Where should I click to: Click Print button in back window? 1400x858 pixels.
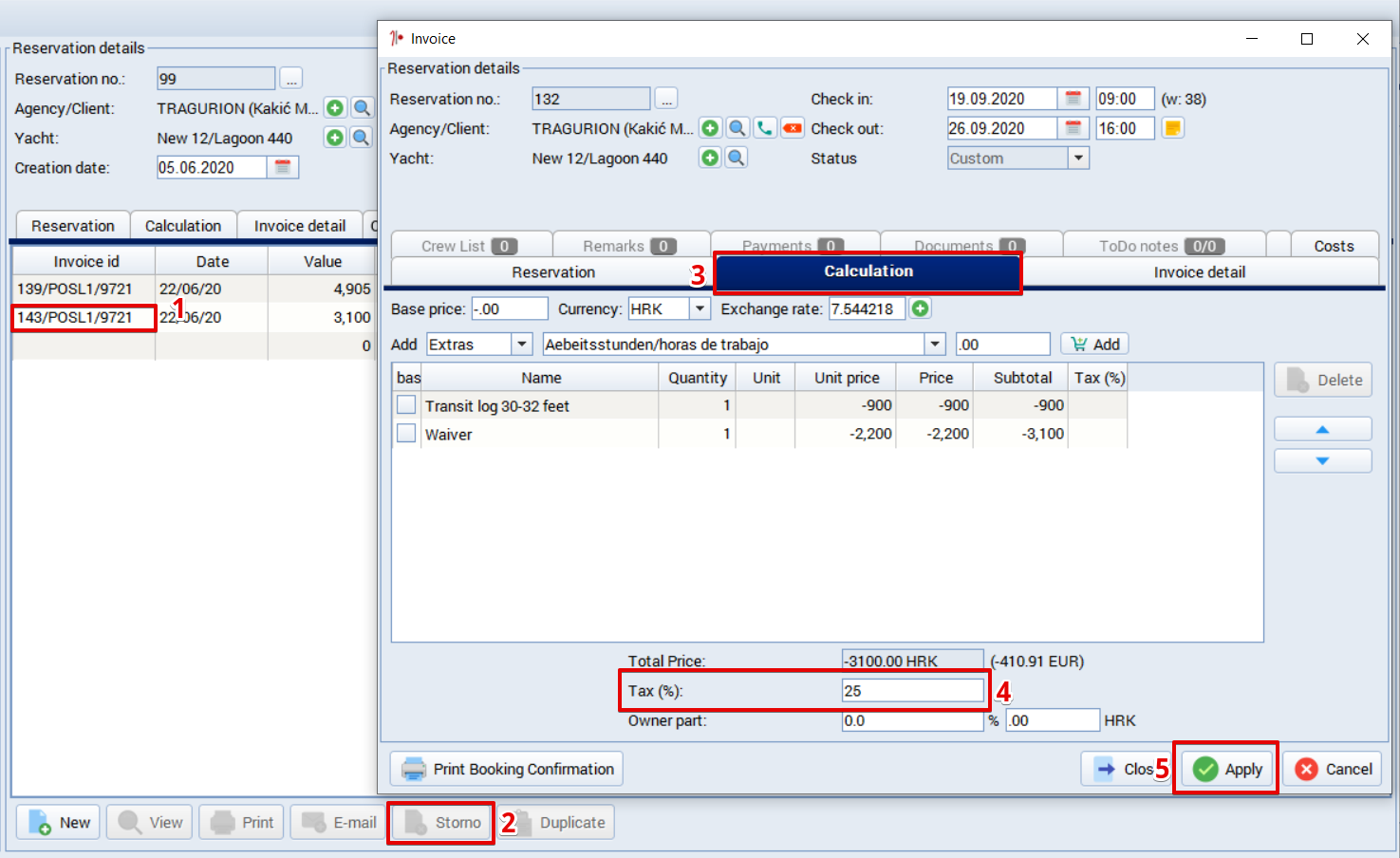tap(242, 822)
